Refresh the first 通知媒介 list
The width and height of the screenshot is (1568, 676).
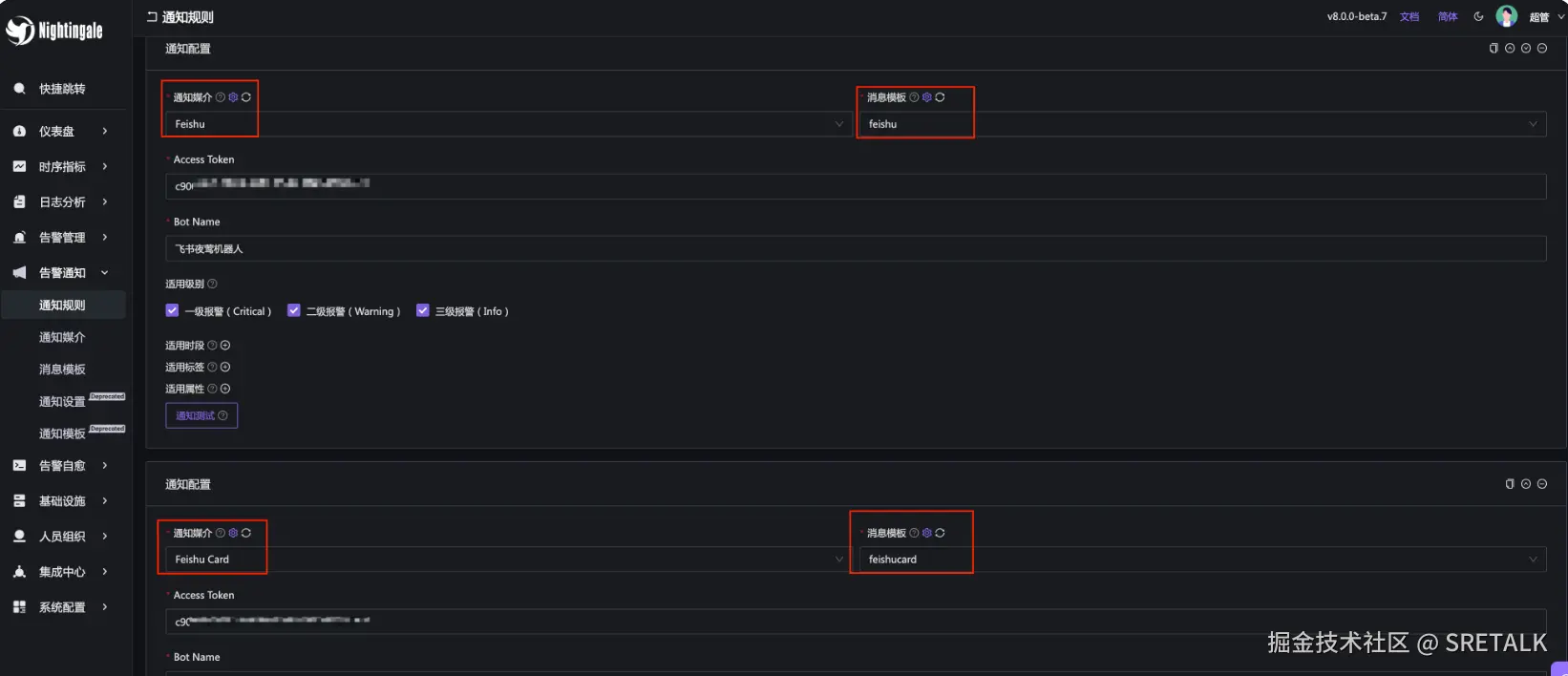click(246, 97)
